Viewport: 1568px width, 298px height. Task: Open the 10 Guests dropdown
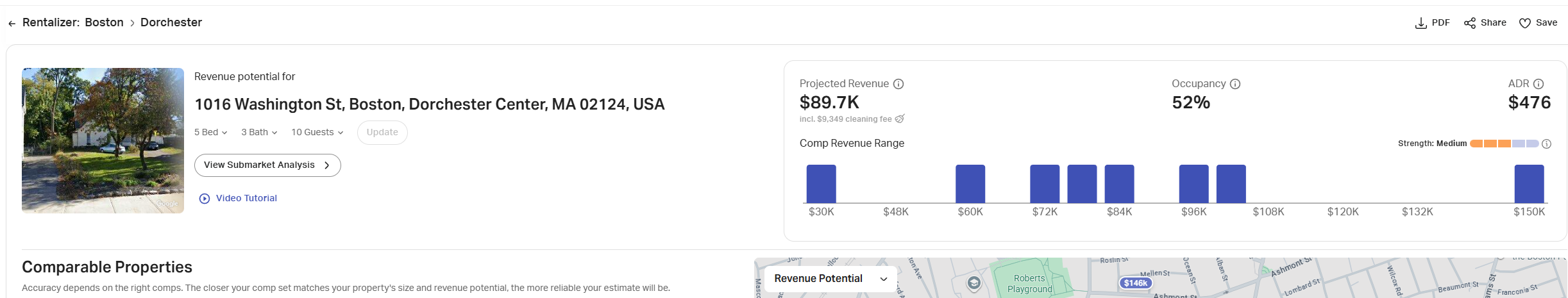pyautogui.click(x=317, y=132)
